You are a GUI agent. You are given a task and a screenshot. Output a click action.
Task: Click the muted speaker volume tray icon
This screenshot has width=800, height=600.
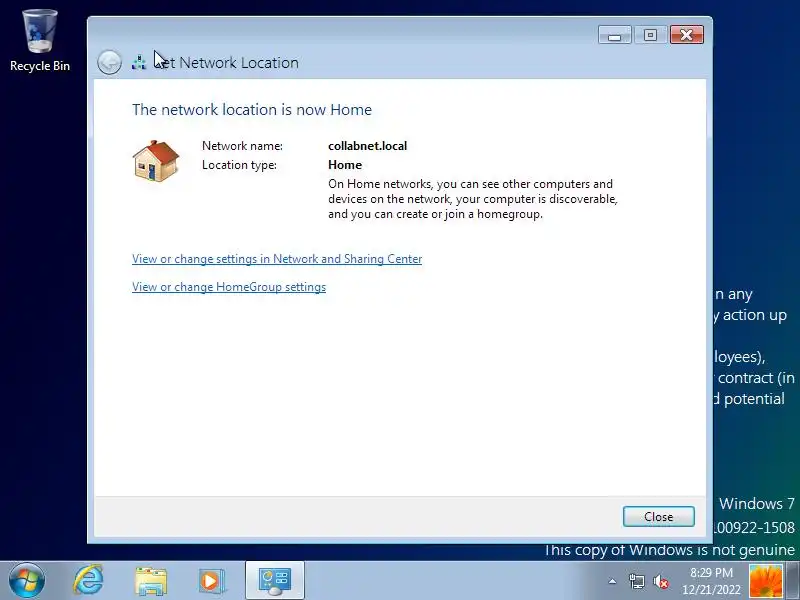coord(661,581)
